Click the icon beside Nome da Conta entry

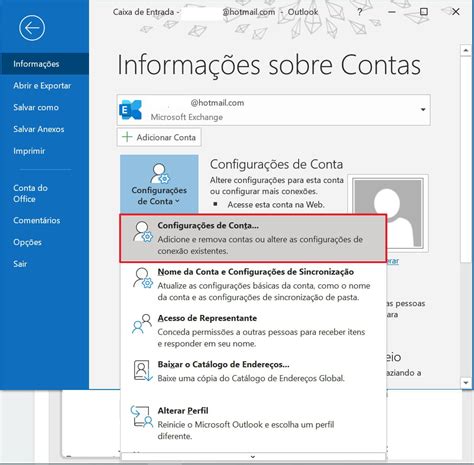coord(143,278)
